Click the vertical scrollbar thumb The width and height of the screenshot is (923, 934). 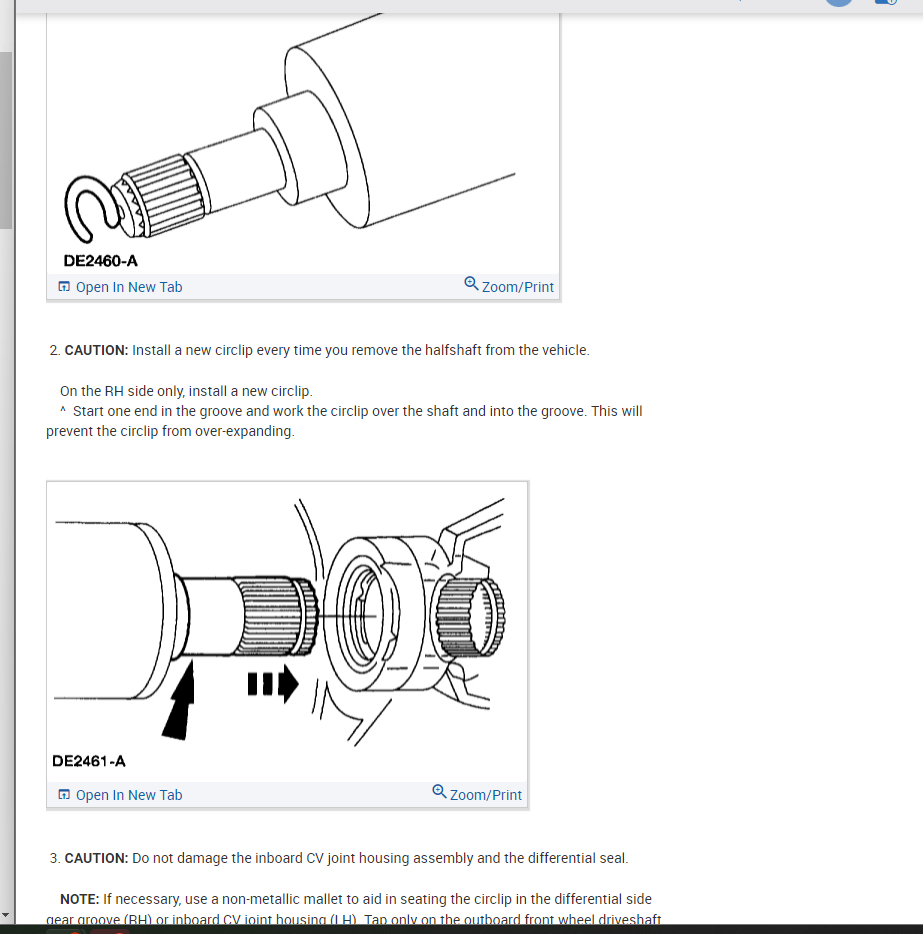click(x=5, y=140)
